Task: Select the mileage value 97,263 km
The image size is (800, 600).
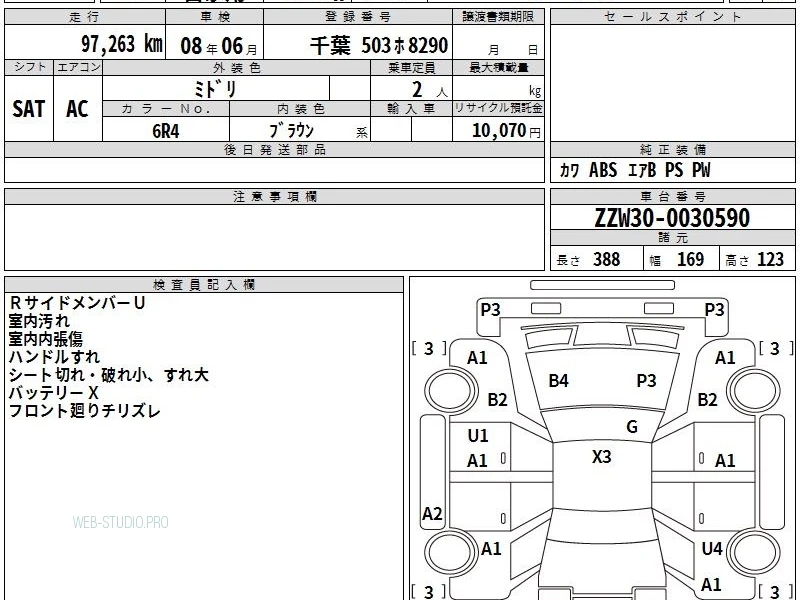Action: pos(122,44)
